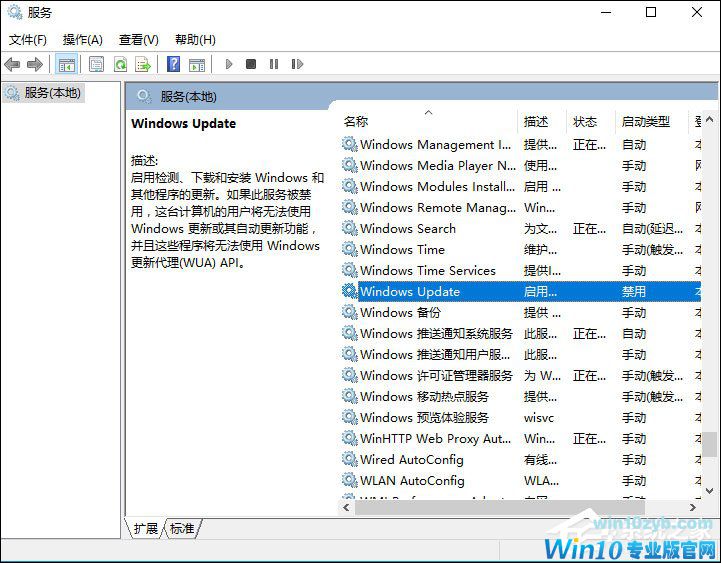Select the Windows 移动热点服务 row

[x=521, y=396]
